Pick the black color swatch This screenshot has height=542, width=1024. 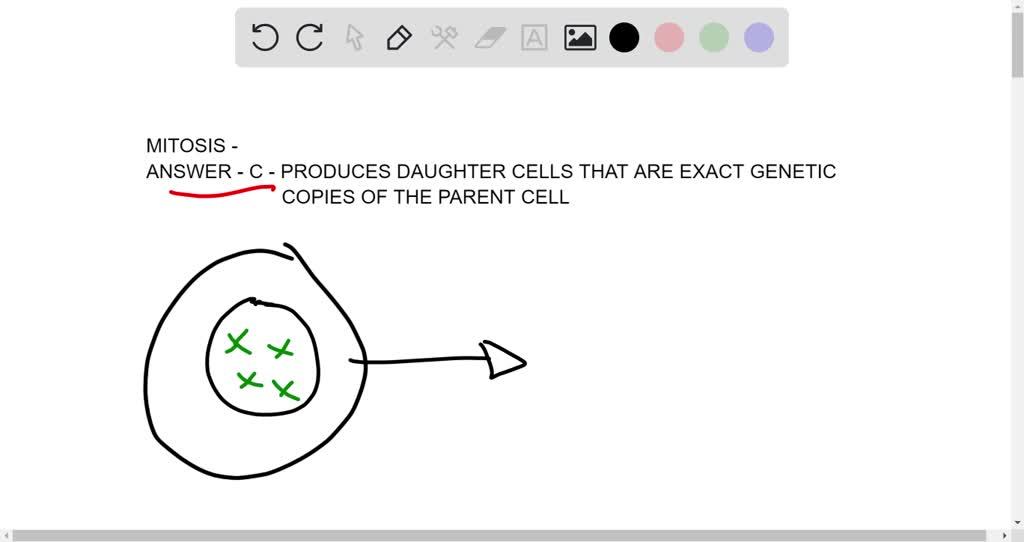624,38
